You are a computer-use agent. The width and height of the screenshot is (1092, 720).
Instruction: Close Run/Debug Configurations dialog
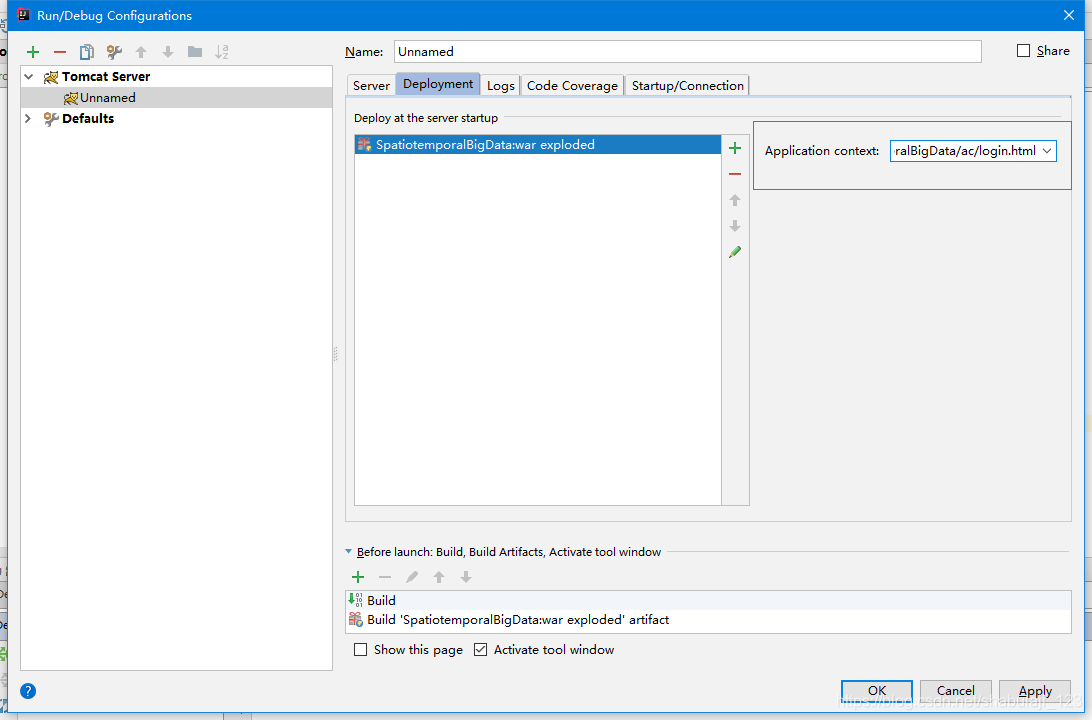[x=1069, y=15]
